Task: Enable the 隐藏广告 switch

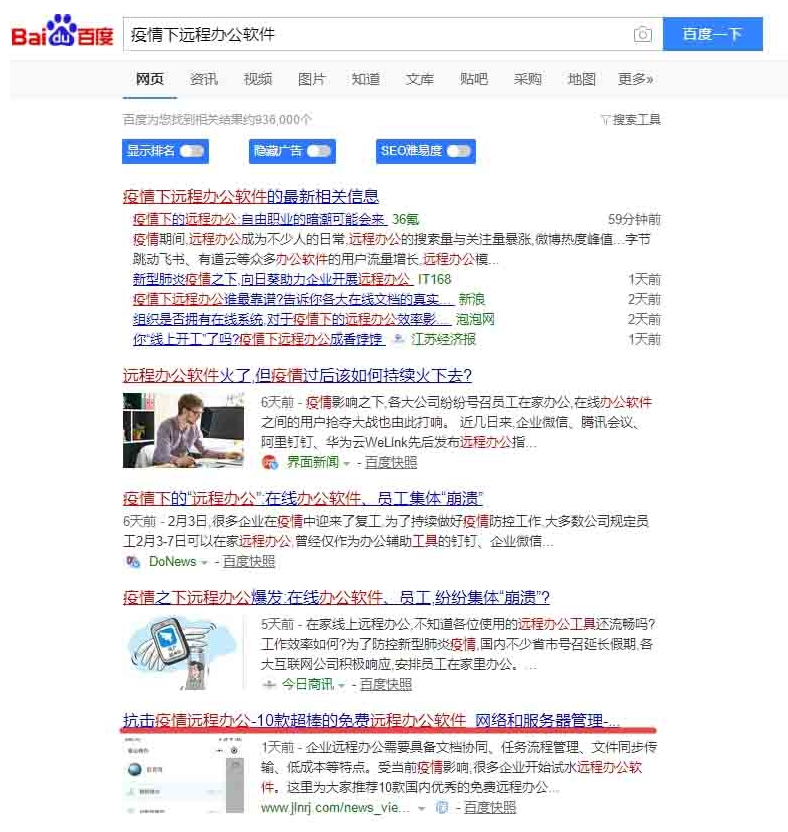Action: pyautogui.click(x=318, y=151)
